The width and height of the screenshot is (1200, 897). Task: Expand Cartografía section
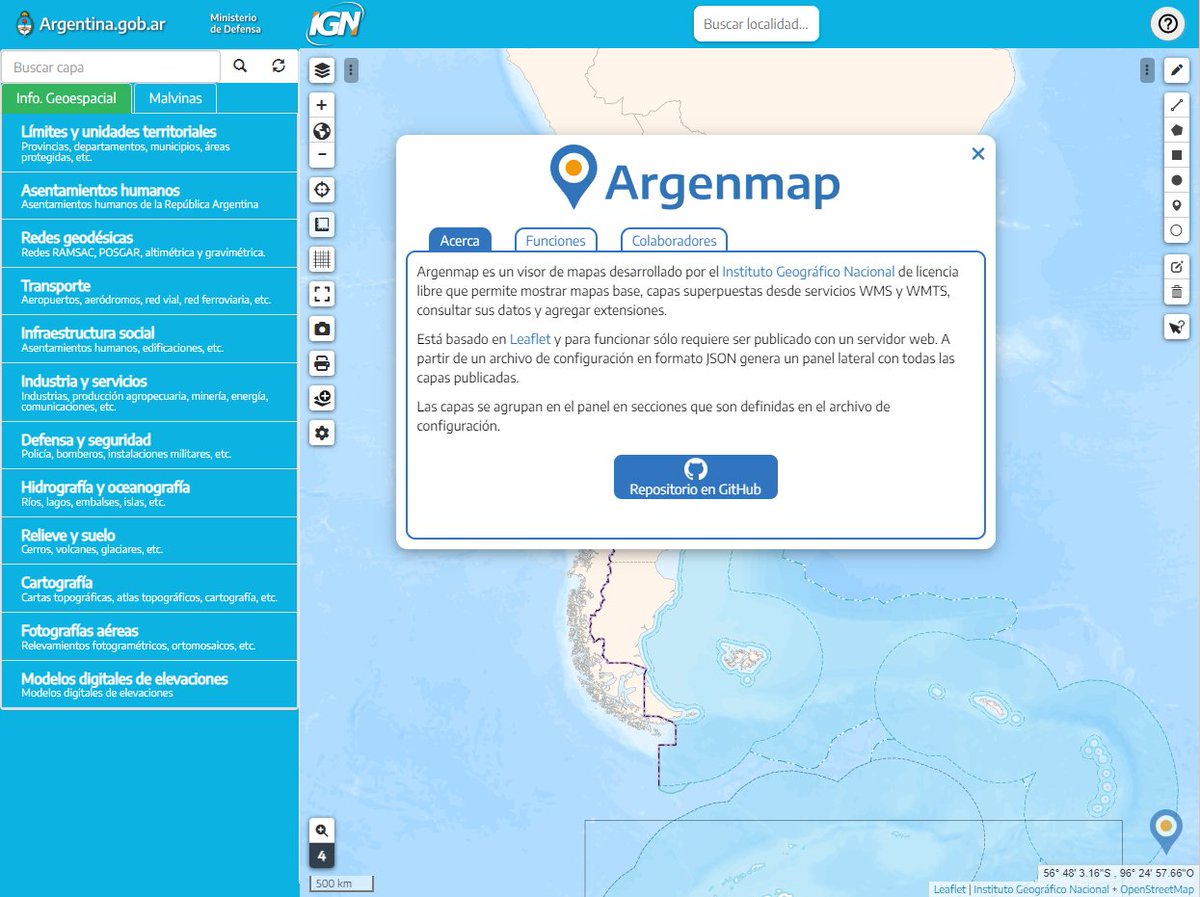point(149,589)
